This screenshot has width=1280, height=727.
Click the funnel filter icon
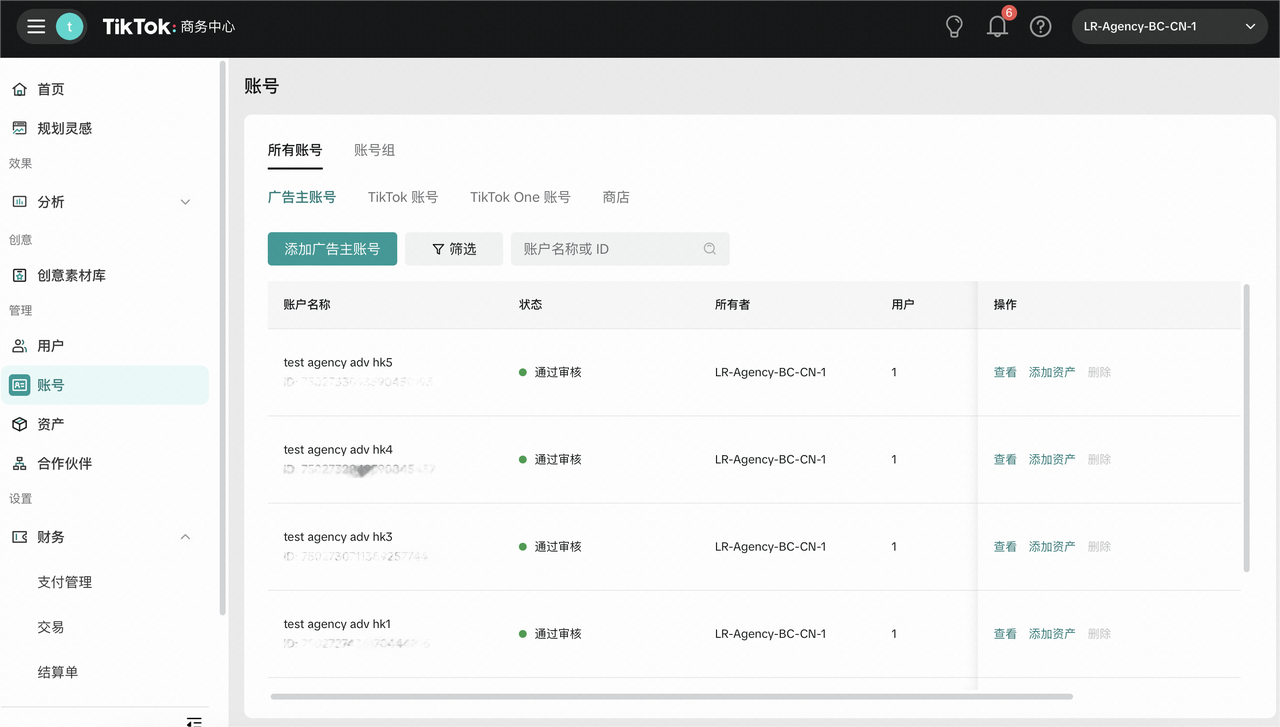pyautogui.click(x=438, y=249)
